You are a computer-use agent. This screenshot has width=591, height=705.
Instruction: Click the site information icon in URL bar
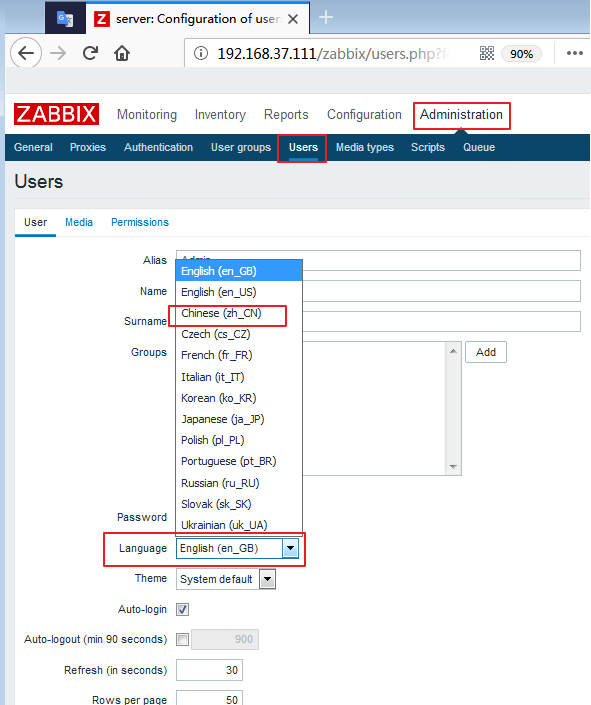click(201, 54)
